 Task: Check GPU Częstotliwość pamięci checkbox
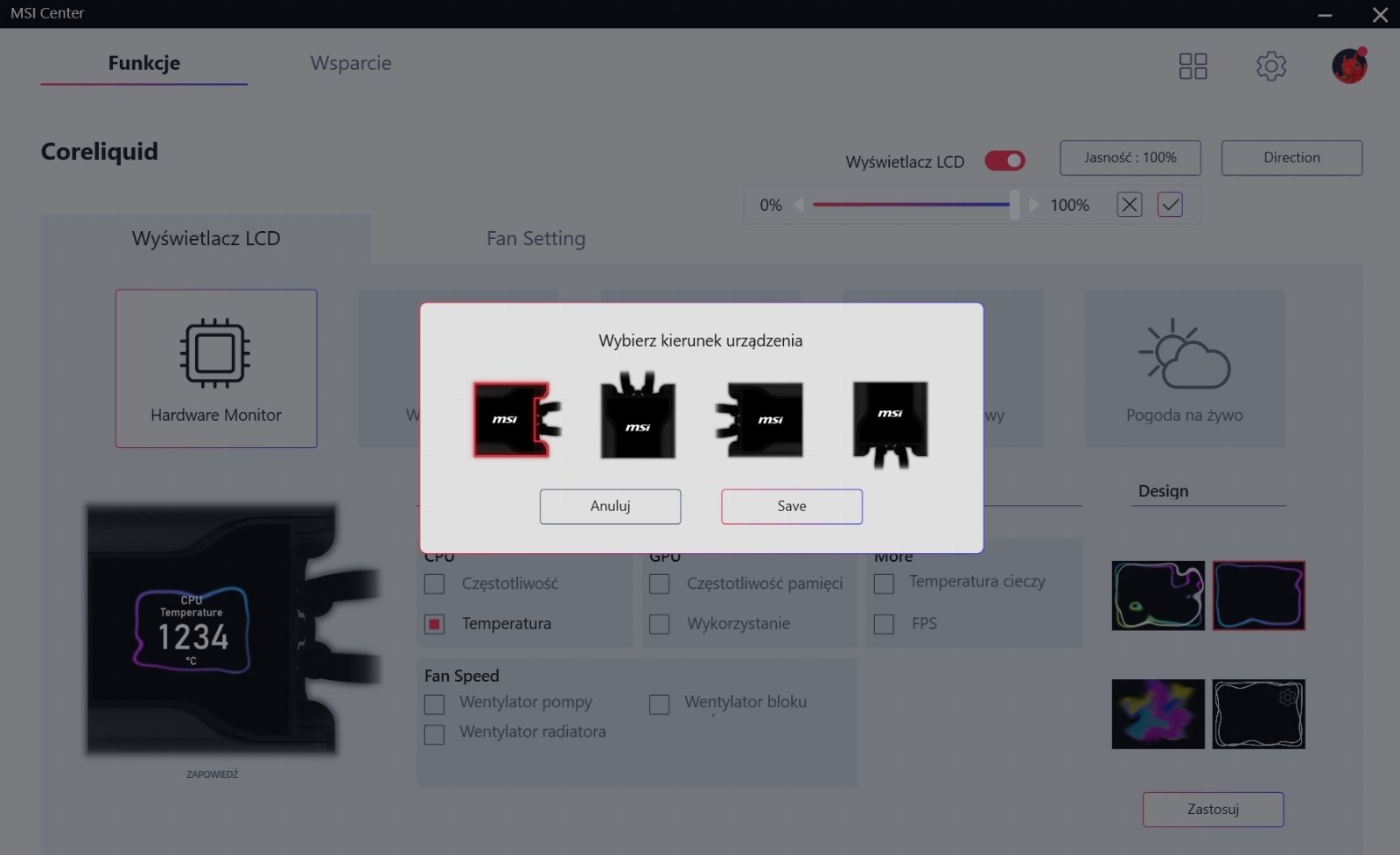[660, 584]
